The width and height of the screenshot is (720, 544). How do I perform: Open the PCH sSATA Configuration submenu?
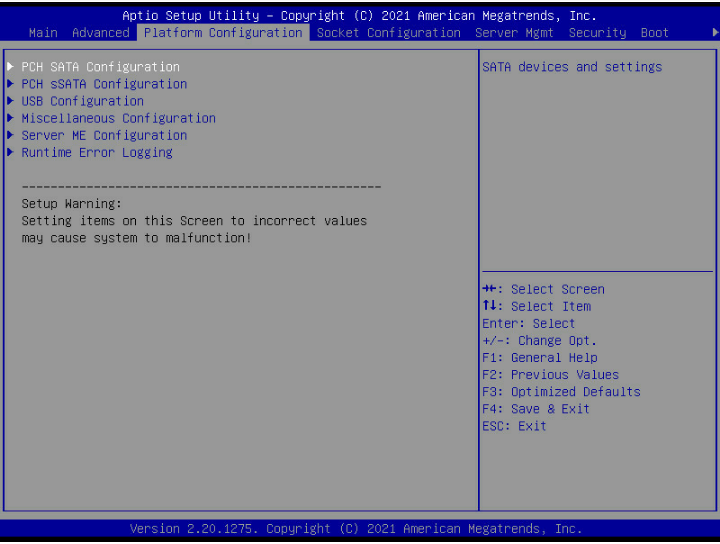coord(104,84)
